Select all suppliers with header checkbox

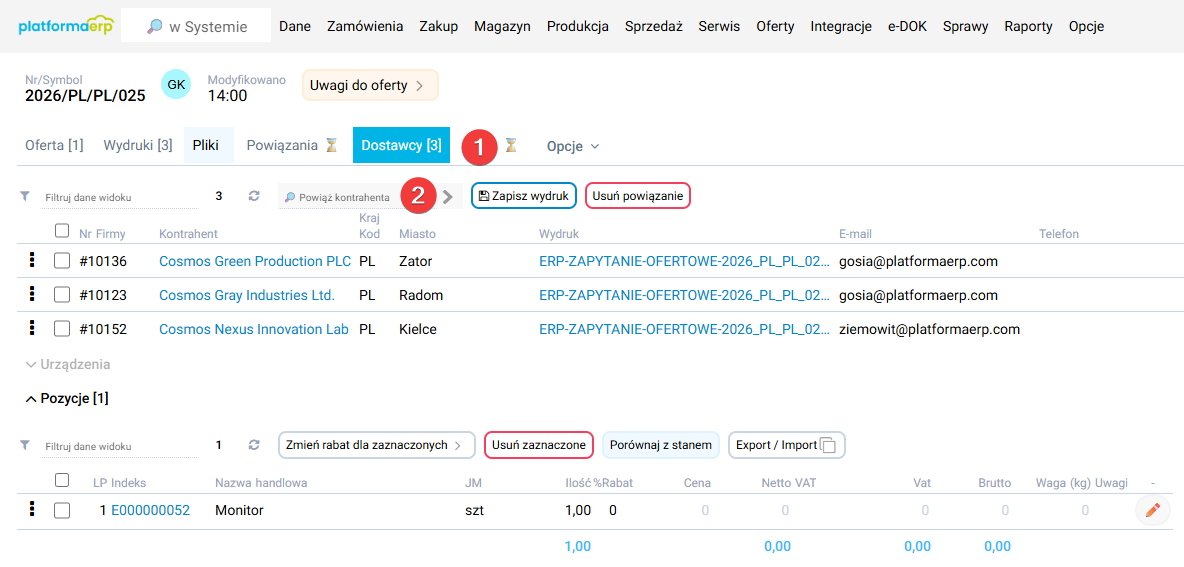pyautogui.click(x=62, y=231)
